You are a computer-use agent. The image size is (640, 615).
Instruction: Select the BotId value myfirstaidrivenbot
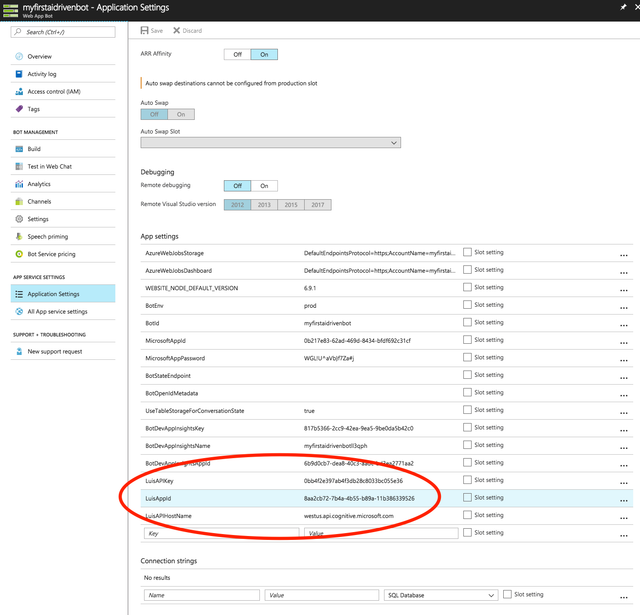point(327,323)
